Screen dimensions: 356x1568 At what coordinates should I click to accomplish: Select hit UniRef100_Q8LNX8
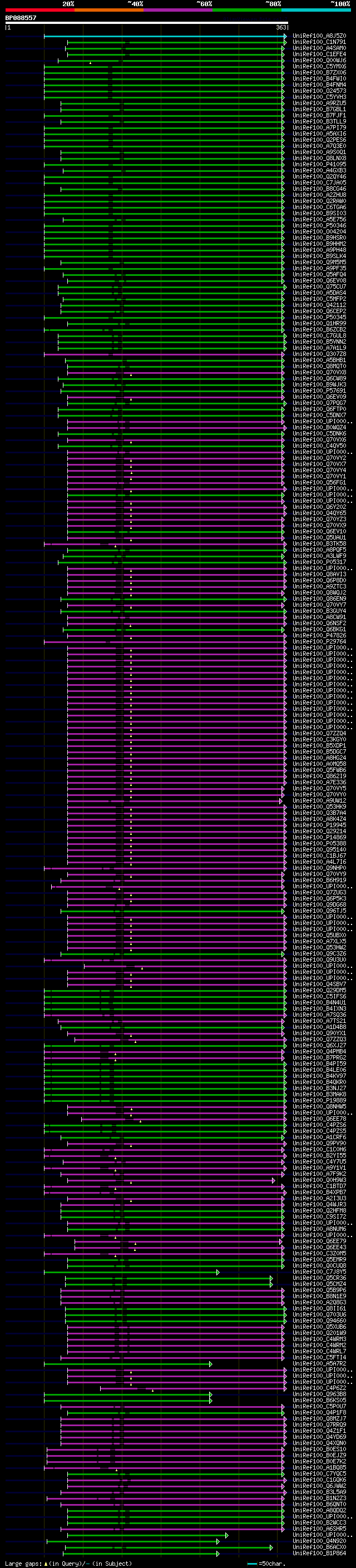pos(319,159)
